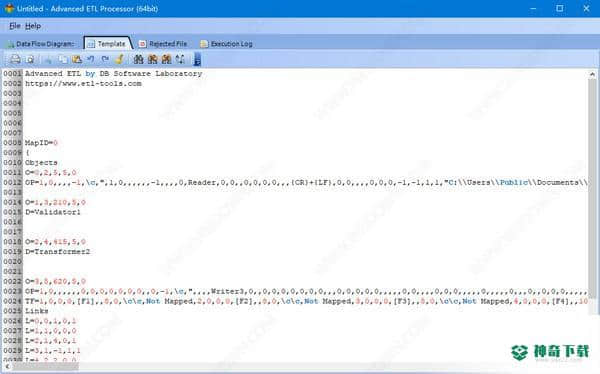Click the 'L=0,0,1,0,1' line
The width and height of the screenshot is (600, 374).
(51, 321)
